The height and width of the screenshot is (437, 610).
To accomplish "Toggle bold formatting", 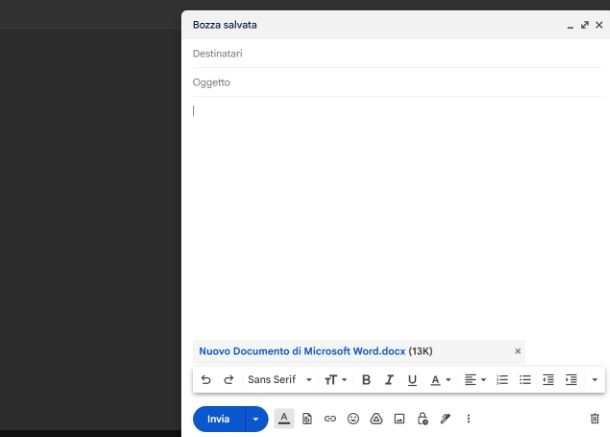I will pyautogui.click(x=366, y=380).
